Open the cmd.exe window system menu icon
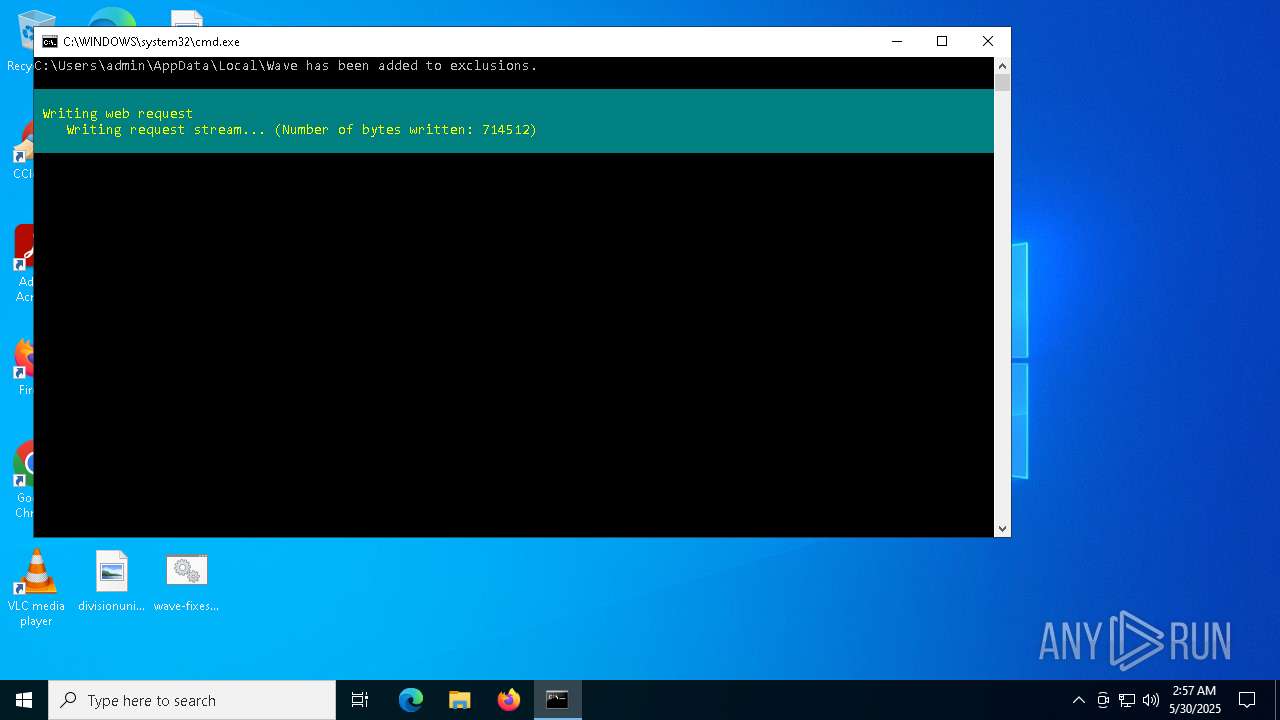 coord(49,42)
